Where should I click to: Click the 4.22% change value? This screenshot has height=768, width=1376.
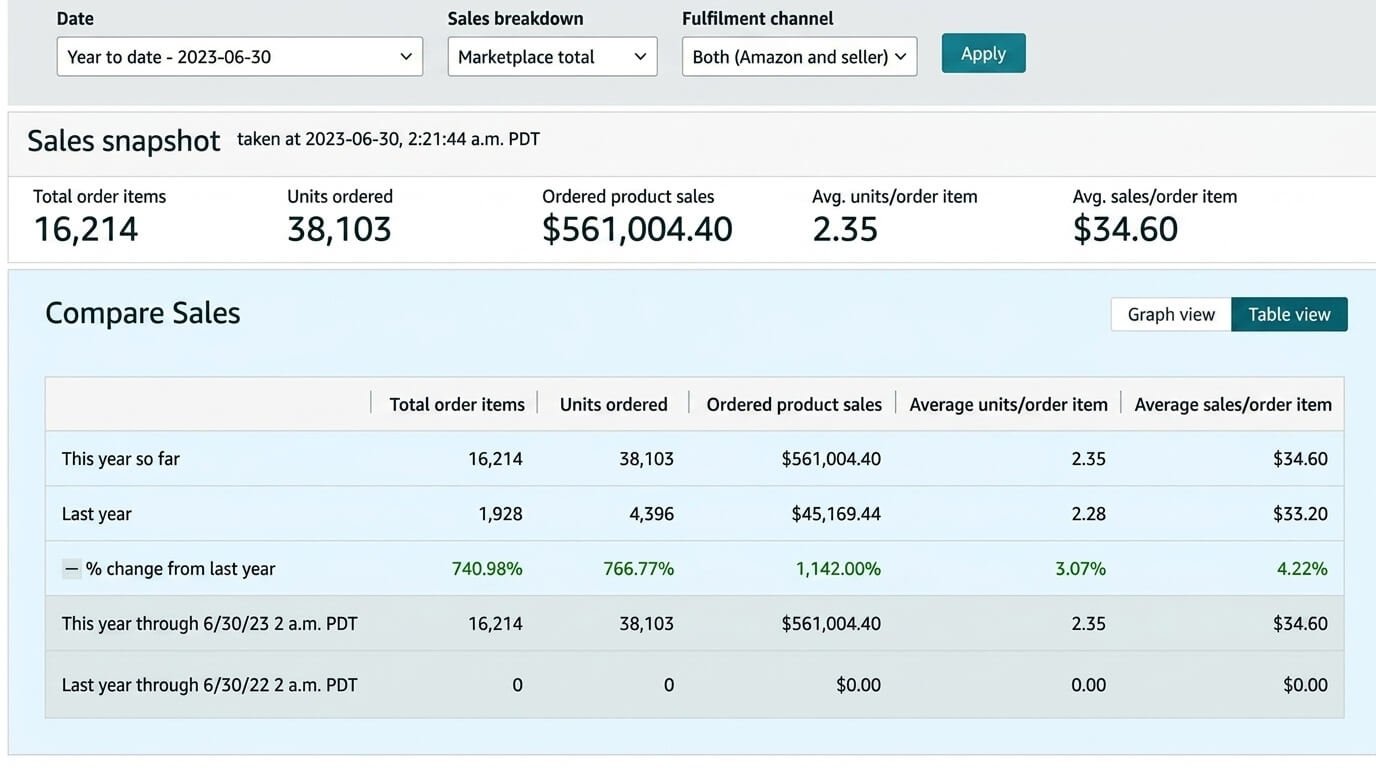[1302, 569]
